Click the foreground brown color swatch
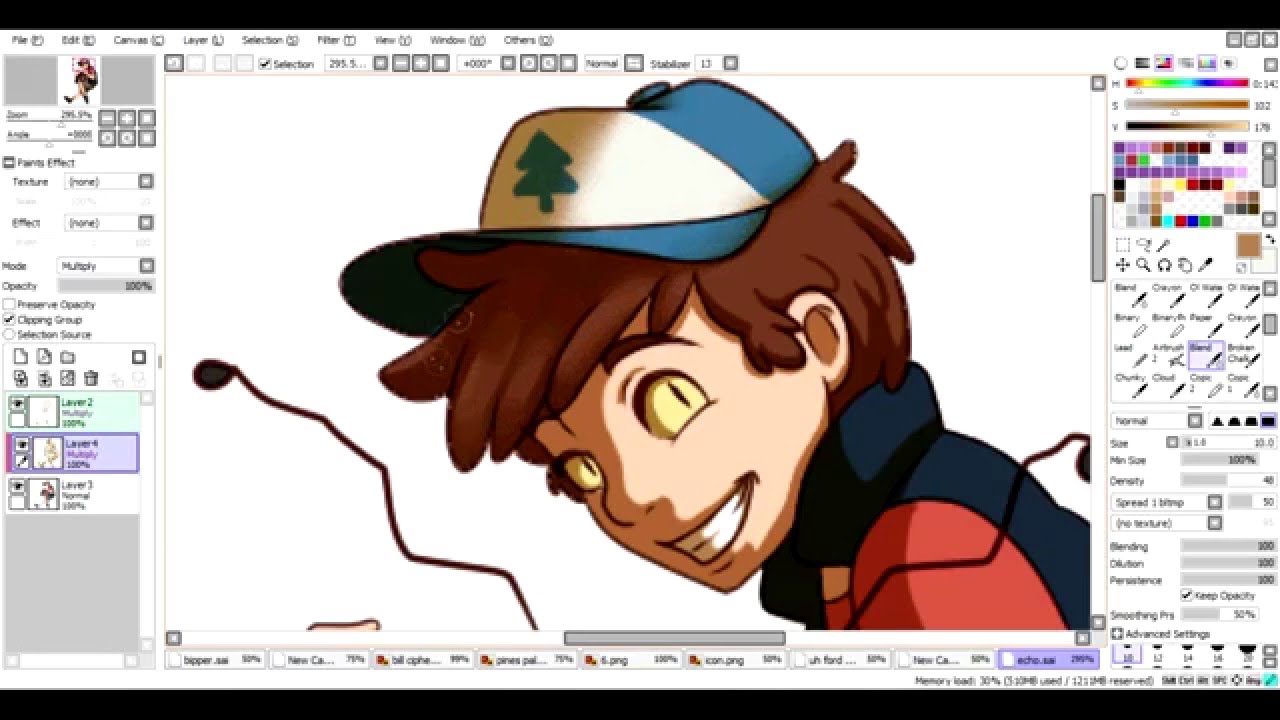Viewport: 1280px width, 720px height. click(x=1248, y=245)
